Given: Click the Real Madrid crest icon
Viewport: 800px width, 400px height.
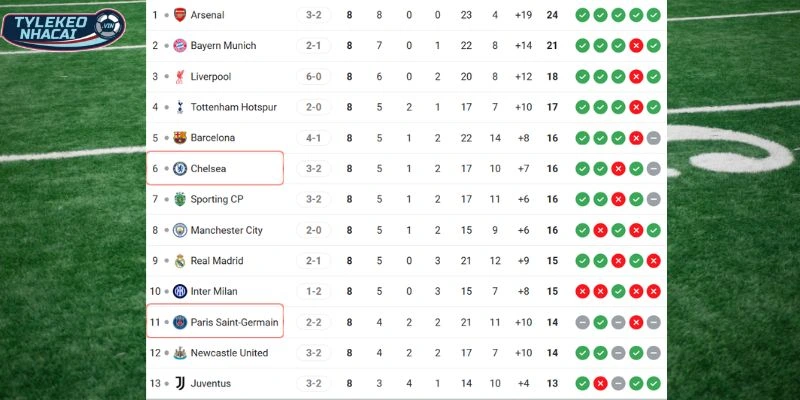Looking at the screenshot, I should click(180, 261).
